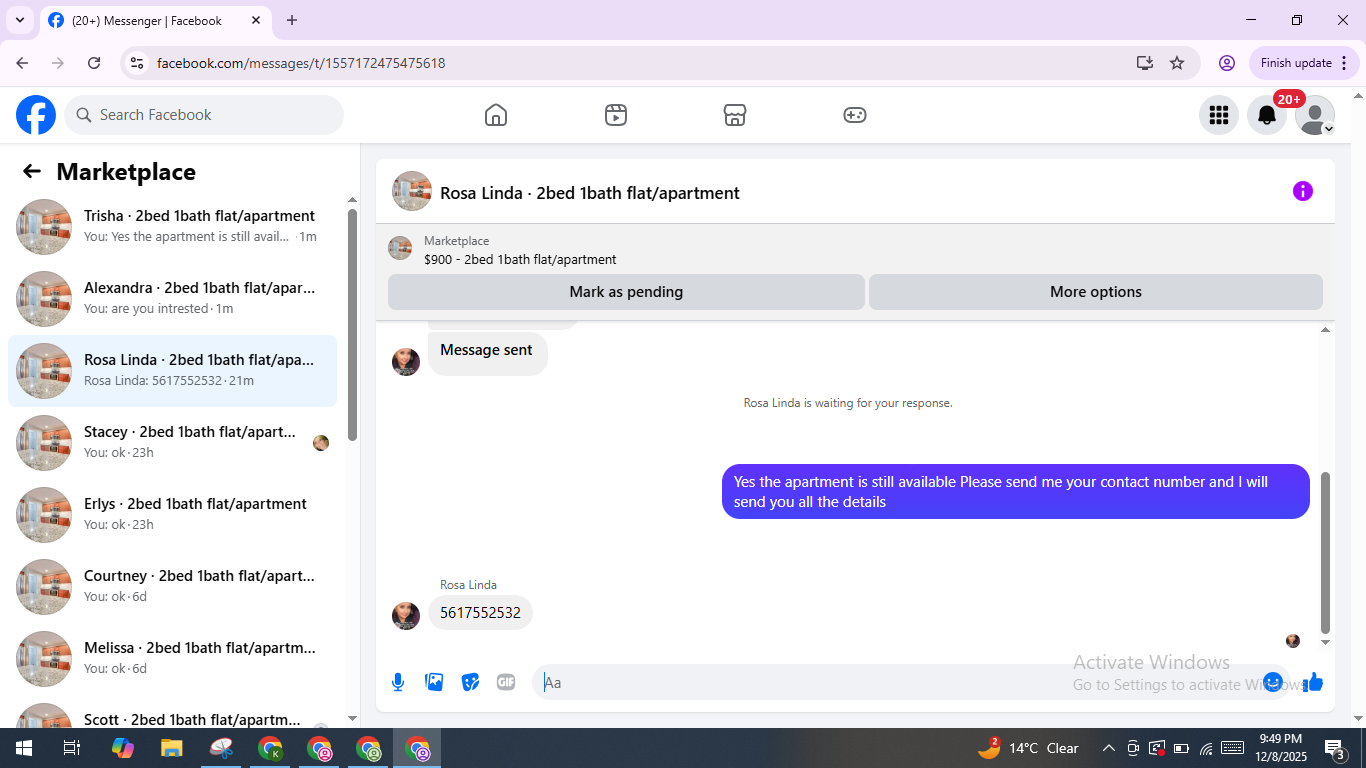Click 'Rosa Linda is waiting for your response' text

[x=848, y=403]
